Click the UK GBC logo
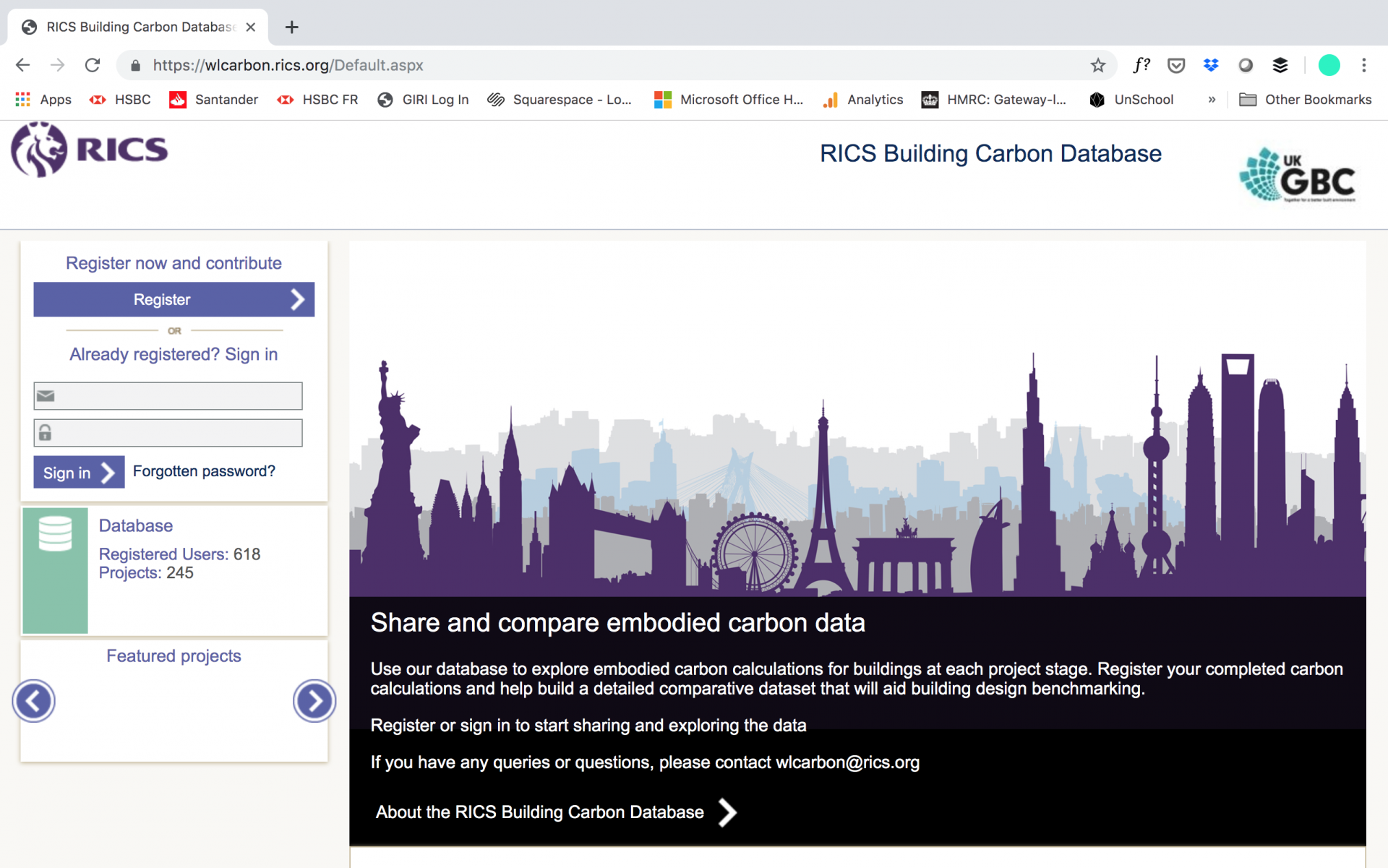This screenshot has width=1388, height=868. (1298, 175)
